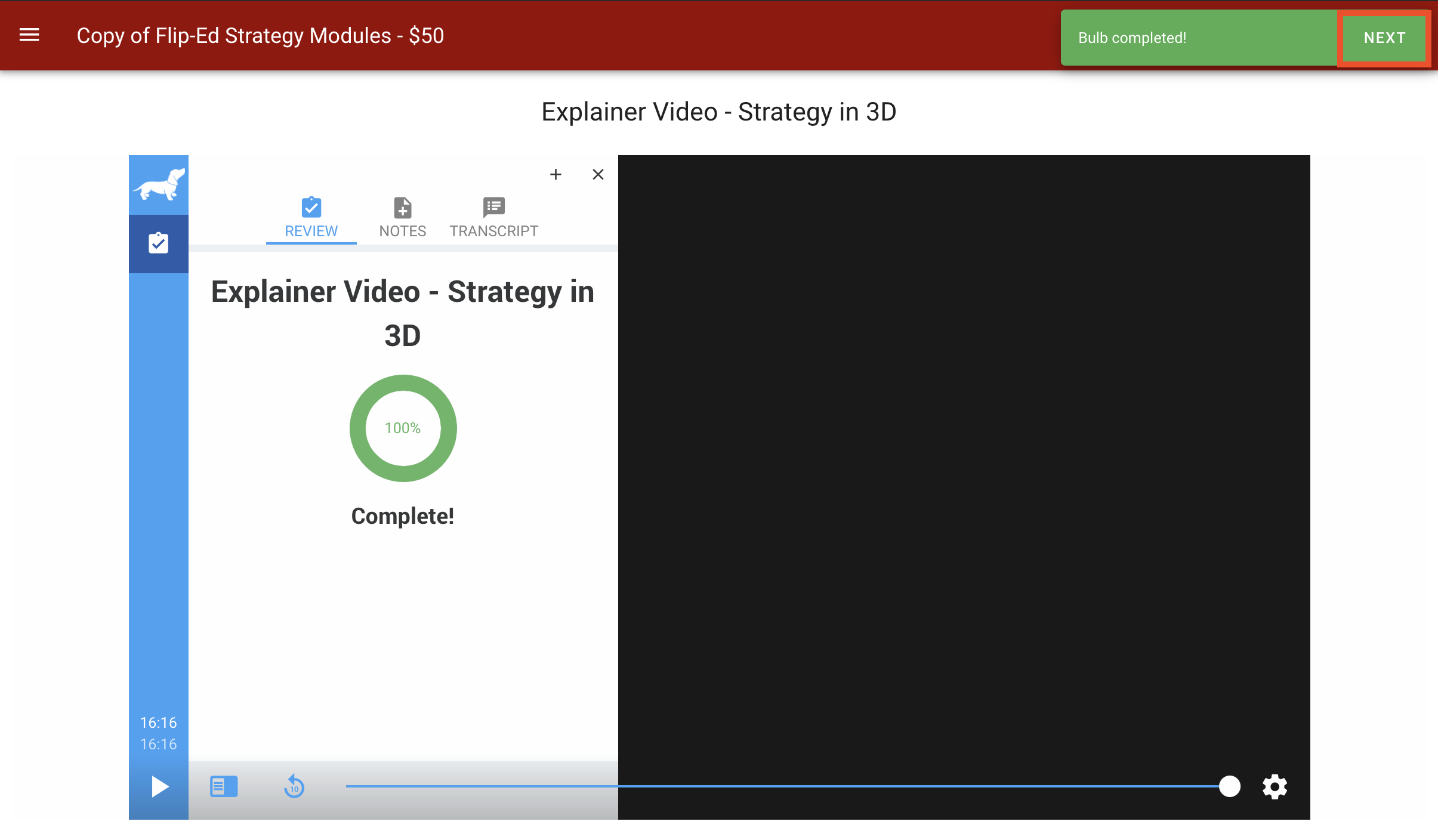Toggle the side panel layout icon

click(x=224, y=786)
